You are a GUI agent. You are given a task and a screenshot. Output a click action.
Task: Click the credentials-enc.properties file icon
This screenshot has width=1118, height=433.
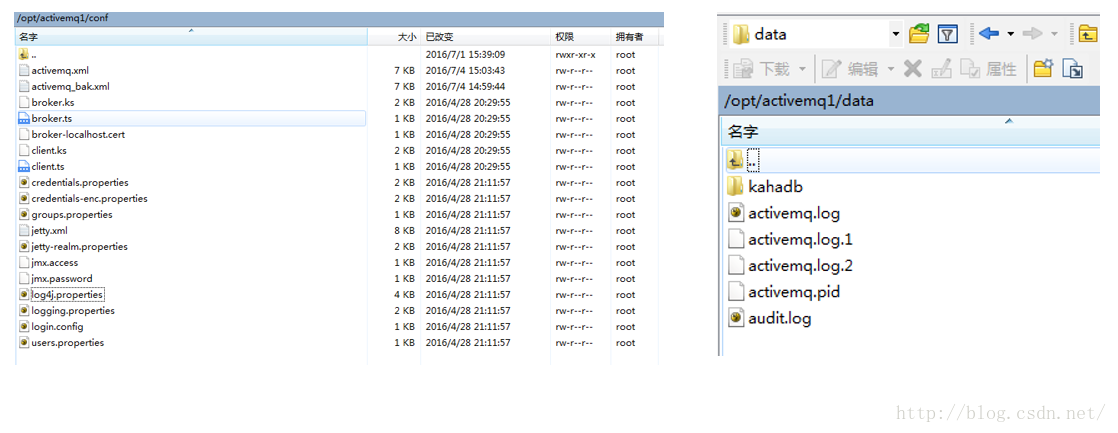tap(24, 198)
